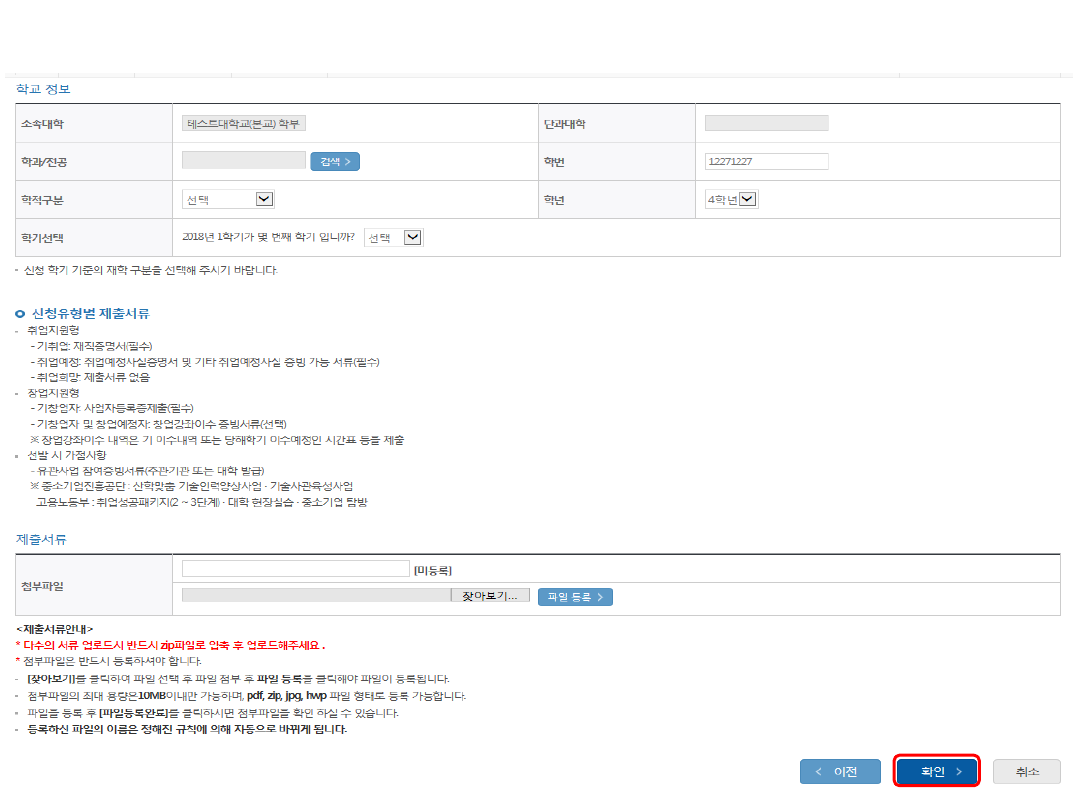This screenshot has height=810, width=1080.
Task: Cancel the form with 취소 button
Action: pos(1026,772)
